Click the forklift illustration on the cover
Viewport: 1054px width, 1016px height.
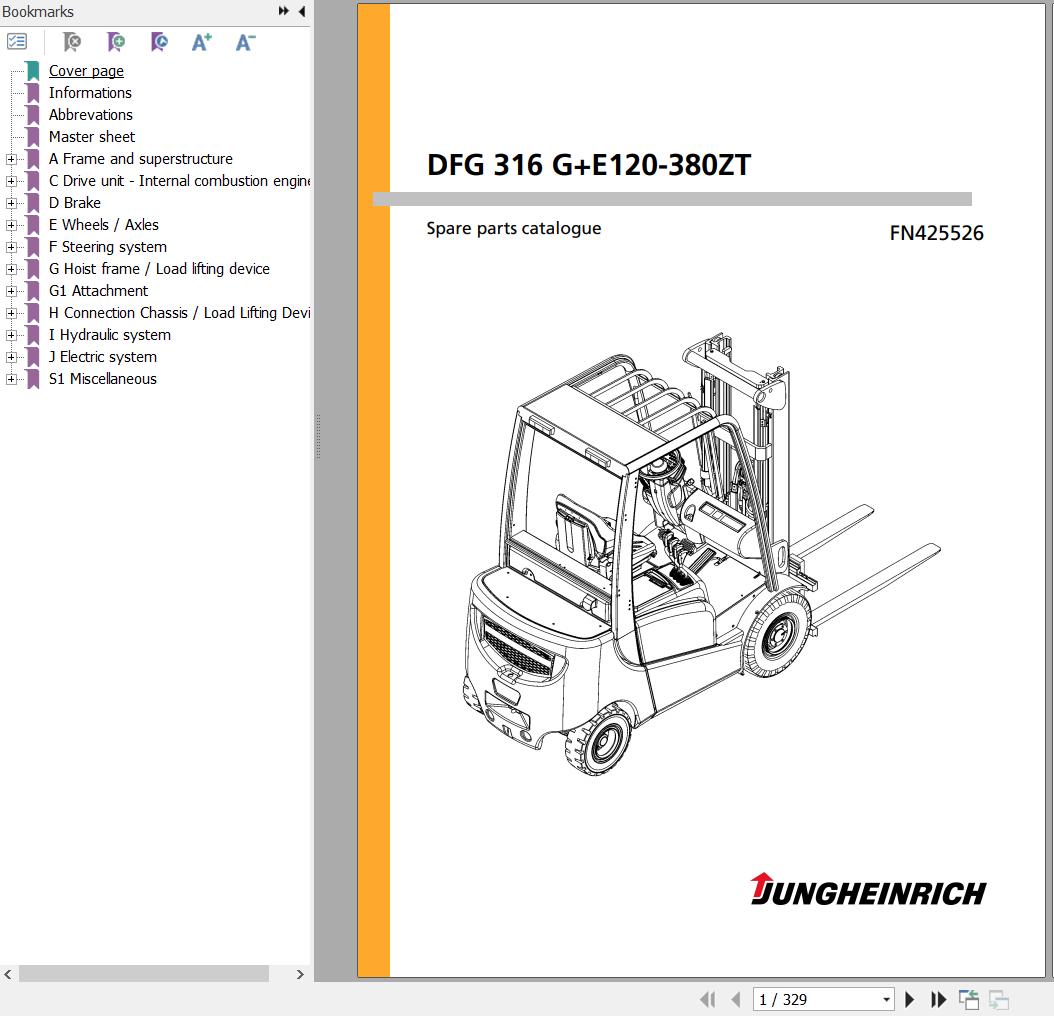[x=701, y=553]
